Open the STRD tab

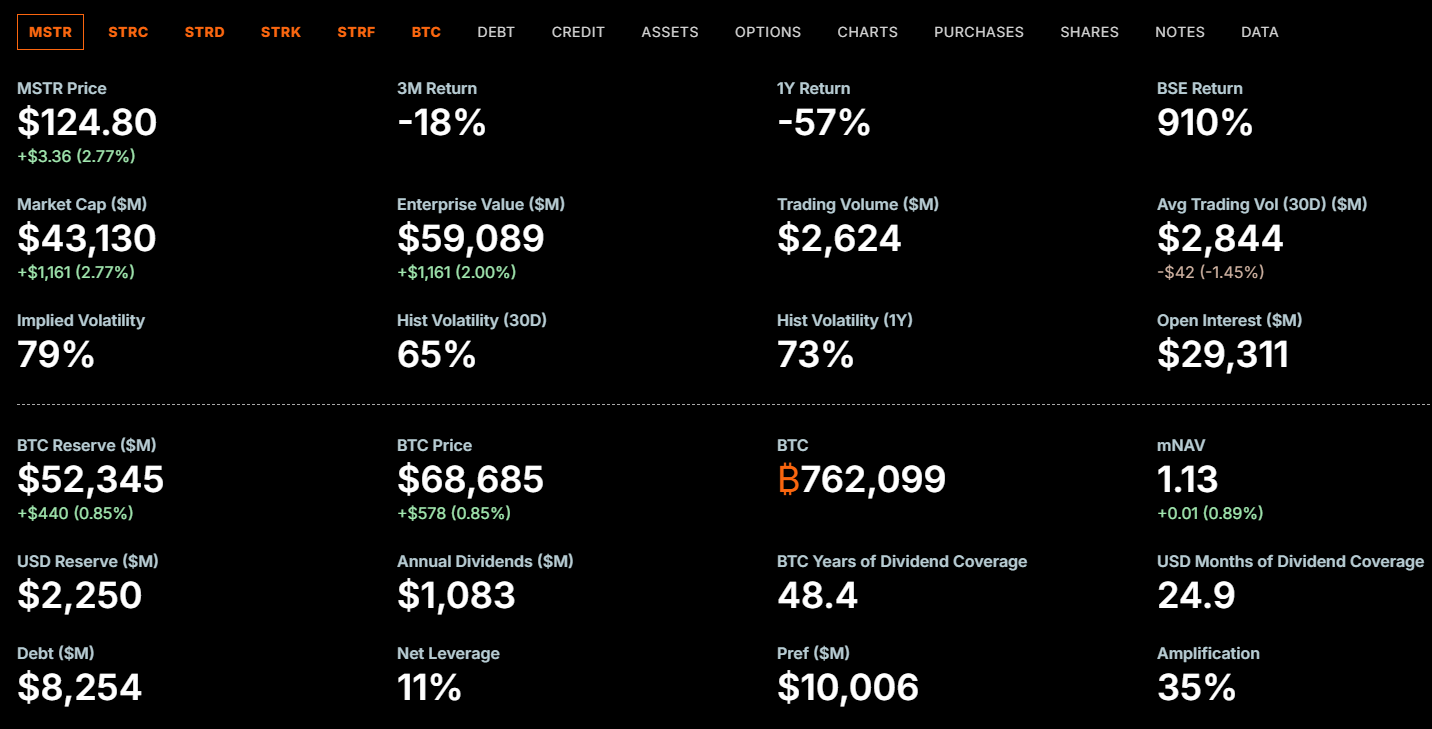pyautogui.click(x=204, y=32)
